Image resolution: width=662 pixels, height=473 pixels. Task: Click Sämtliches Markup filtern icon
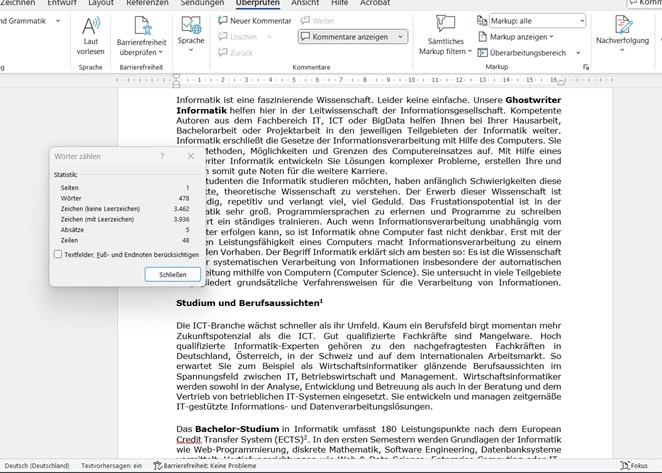tap(445, 24)
